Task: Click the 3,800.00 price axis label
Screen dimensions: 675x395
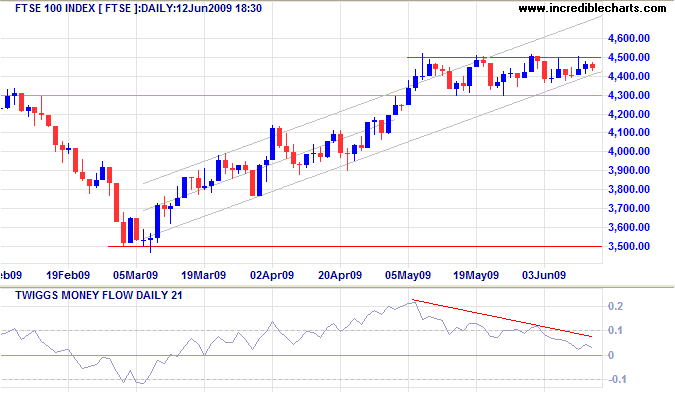Action: 629,189
